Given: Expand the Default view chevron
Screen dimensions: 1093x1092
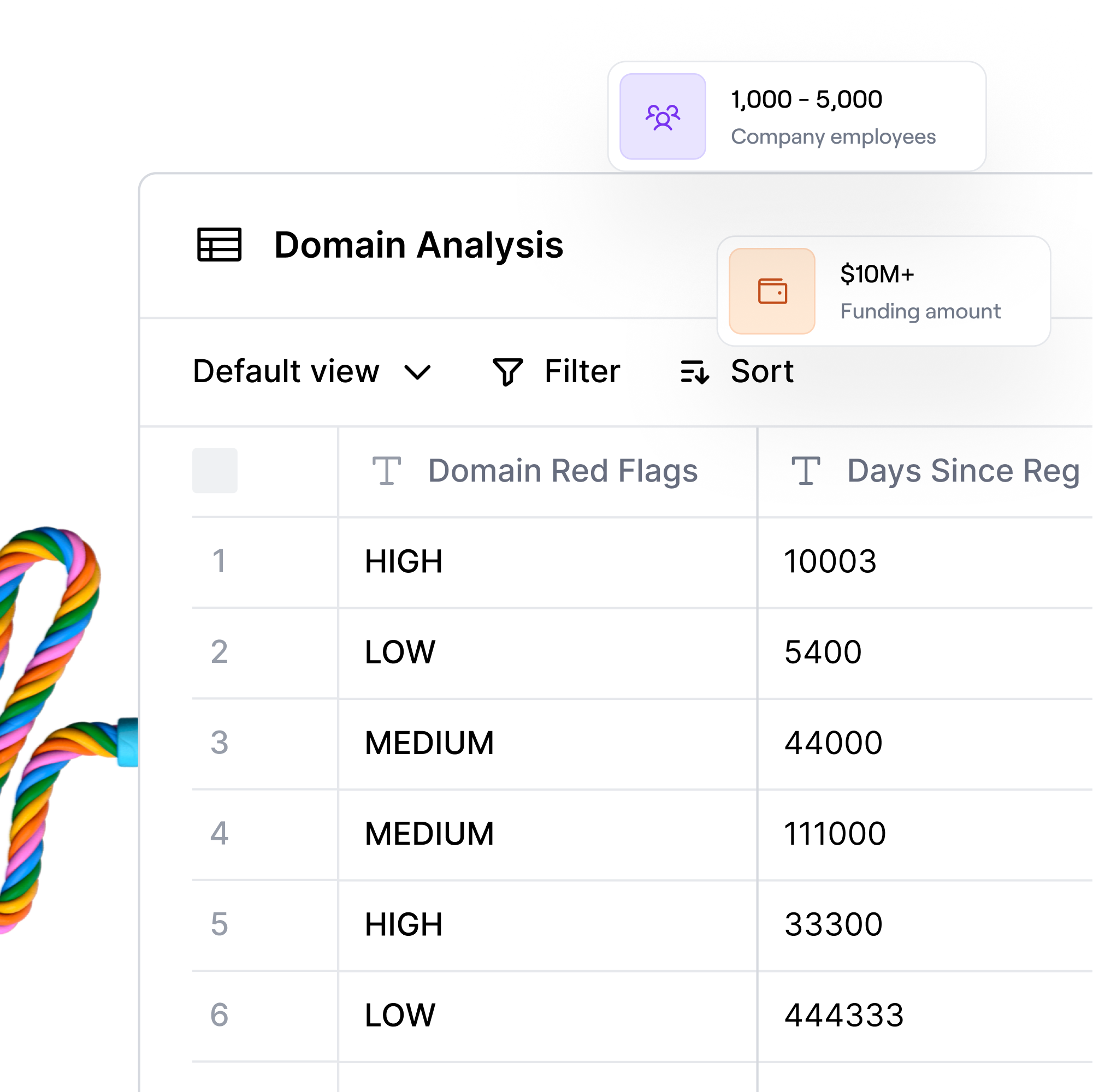Looking at the screenshot, I should [417, 373].
